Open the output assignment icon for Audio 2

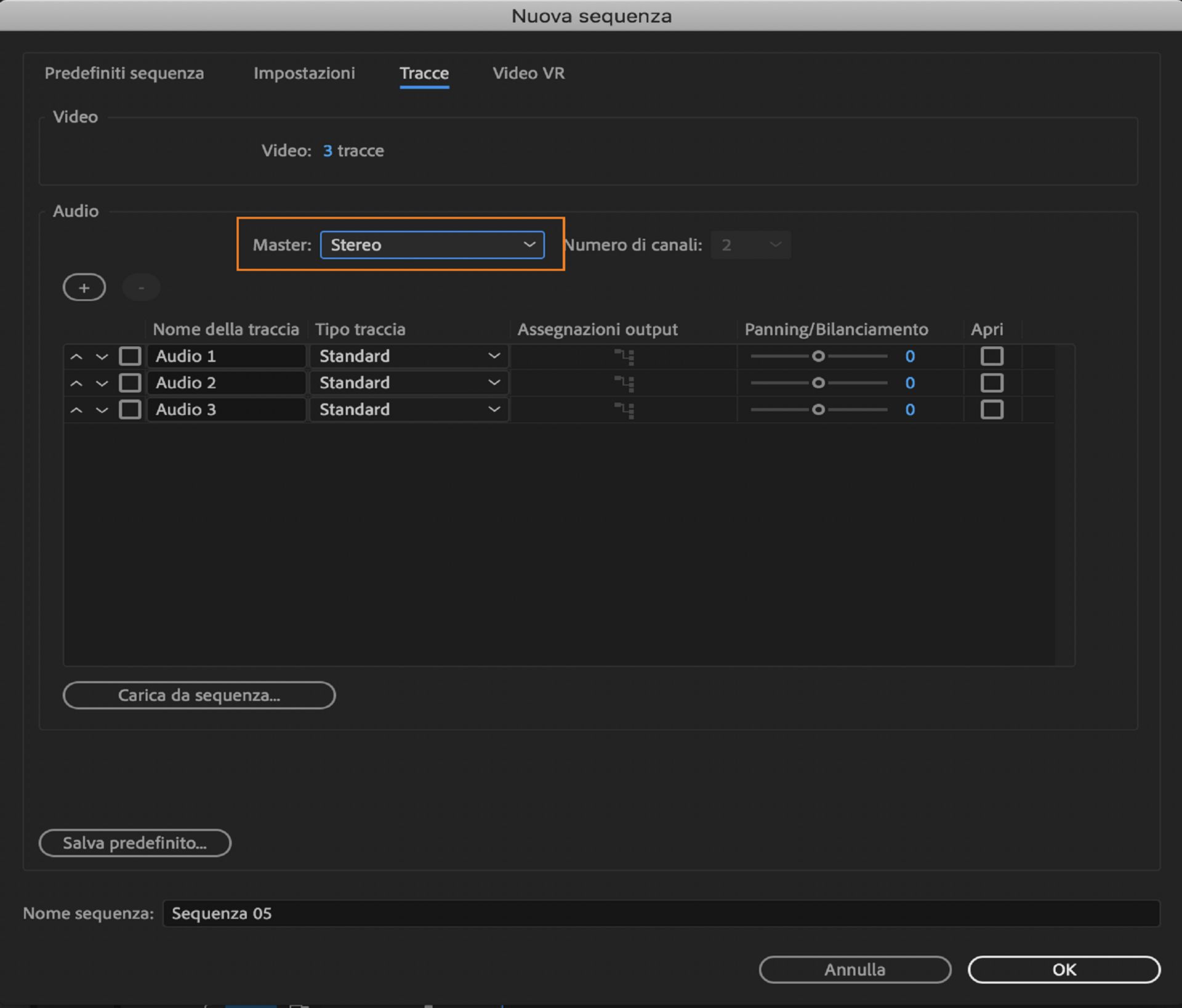coord(625,382)
